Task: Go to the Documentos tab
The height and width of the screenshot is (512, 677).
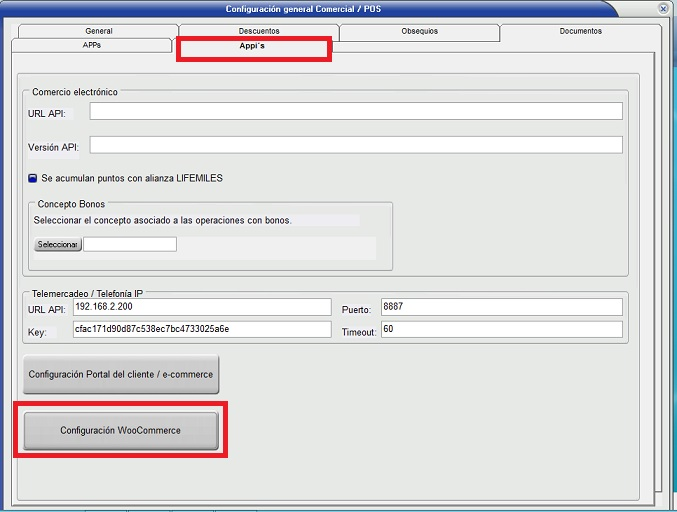Action: (580, 31)
